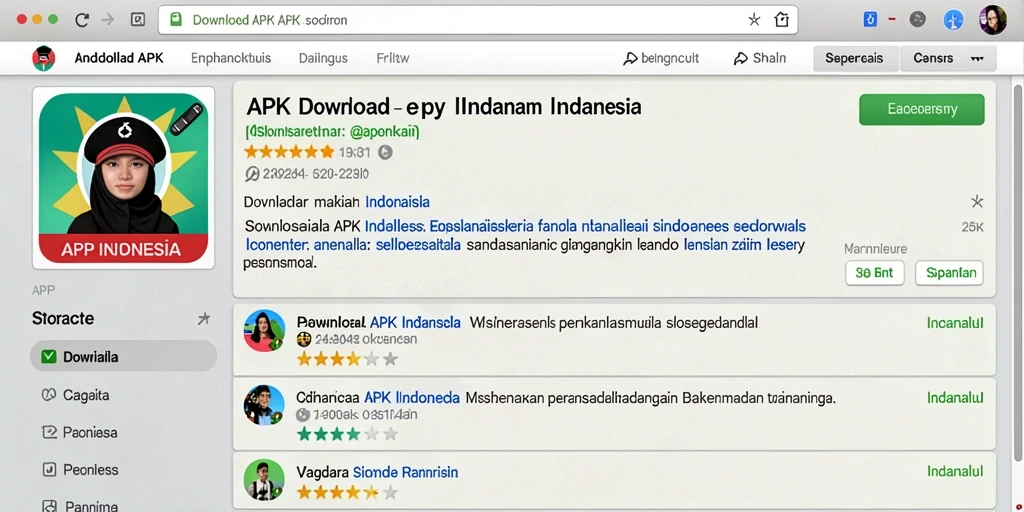
Task: Click the Paoniesa sidebar icon
Action: 49,432
